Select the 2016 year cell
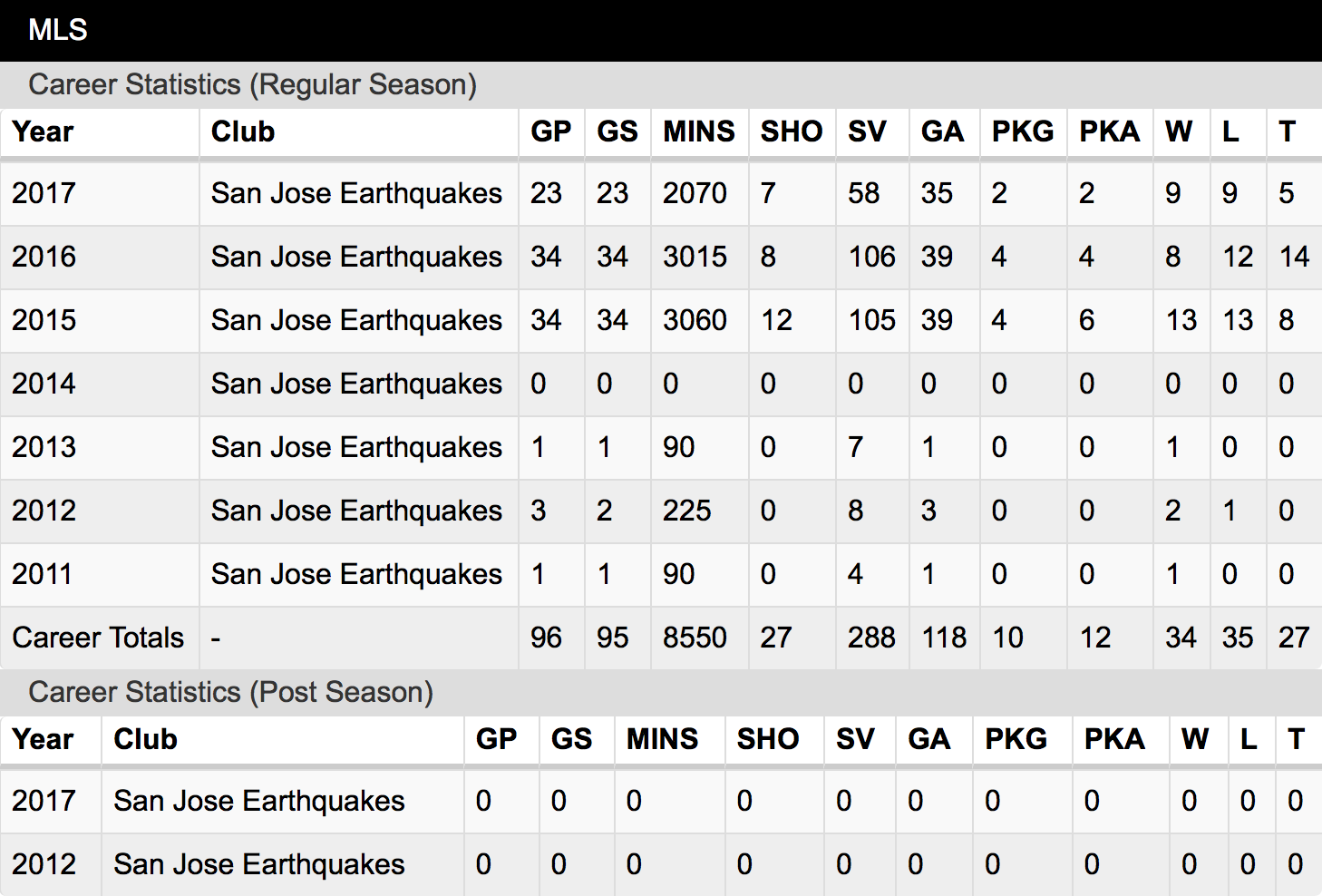Image resolution: width=1322 pixels, height=896 pixels. 44,257
